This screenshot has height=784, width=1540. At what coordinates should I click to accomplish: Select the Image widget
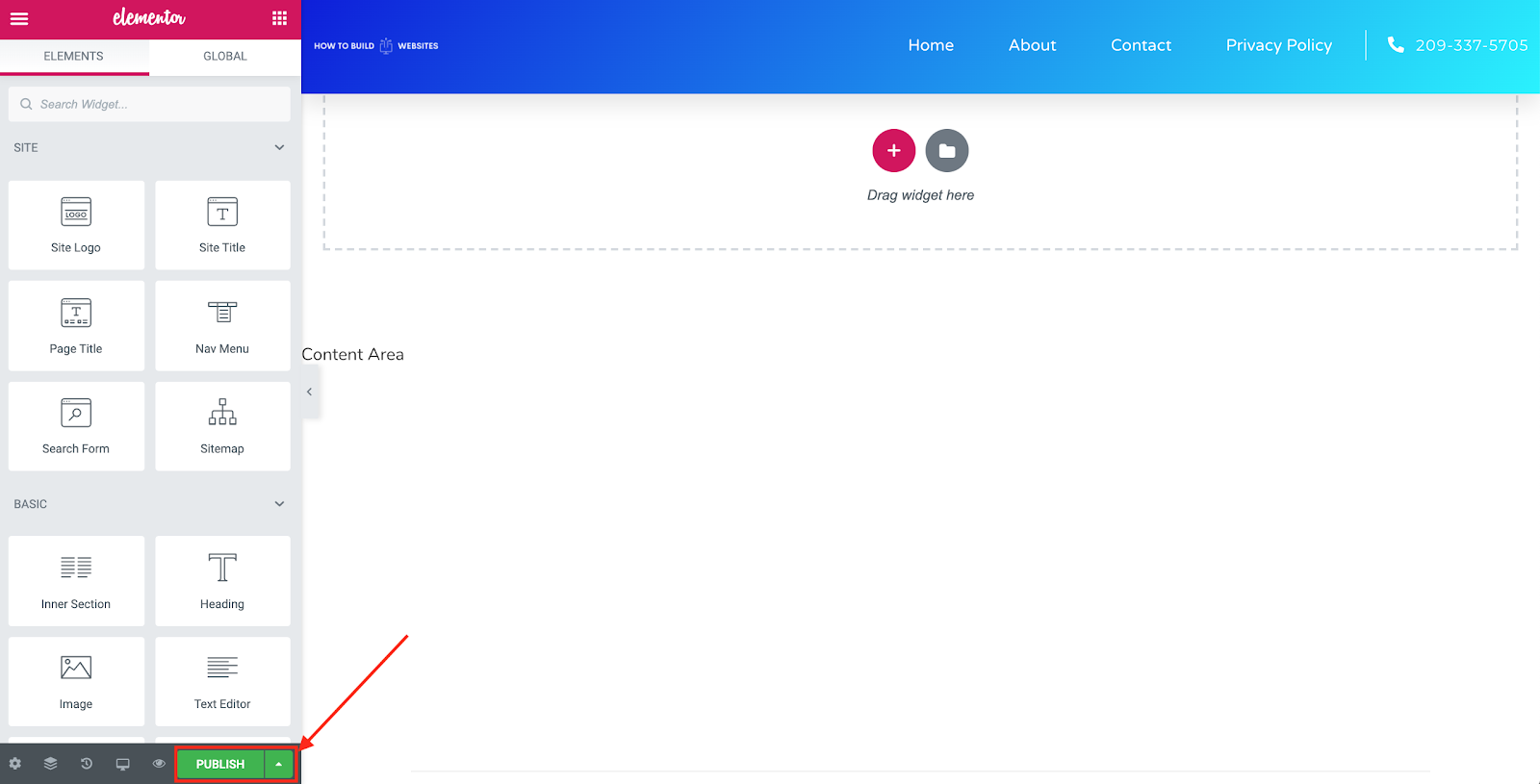click(x=76, y=681)
